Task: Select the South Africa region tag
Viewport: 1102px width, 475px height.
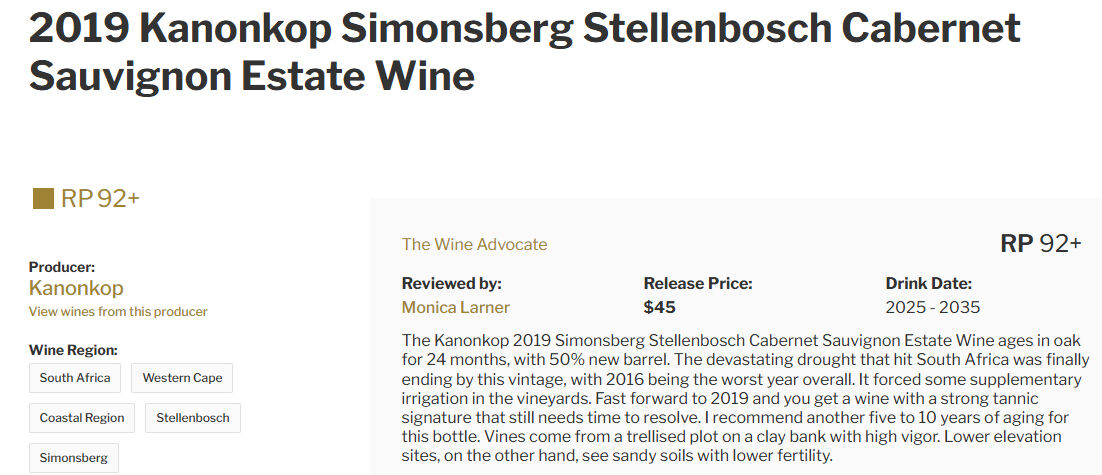Action: tap(75, 378)
